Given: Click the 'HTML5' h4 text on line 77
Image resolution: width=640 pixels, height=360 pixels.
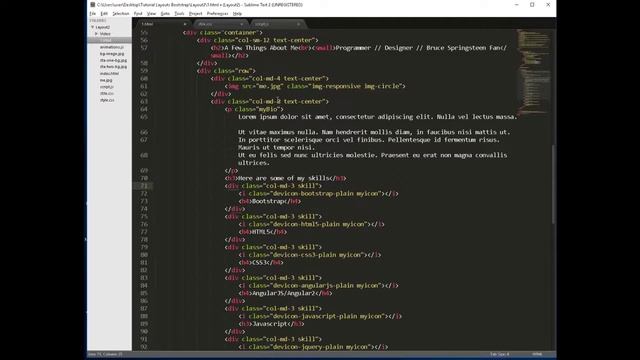Looking at the screenshot, I should [261, 232].
